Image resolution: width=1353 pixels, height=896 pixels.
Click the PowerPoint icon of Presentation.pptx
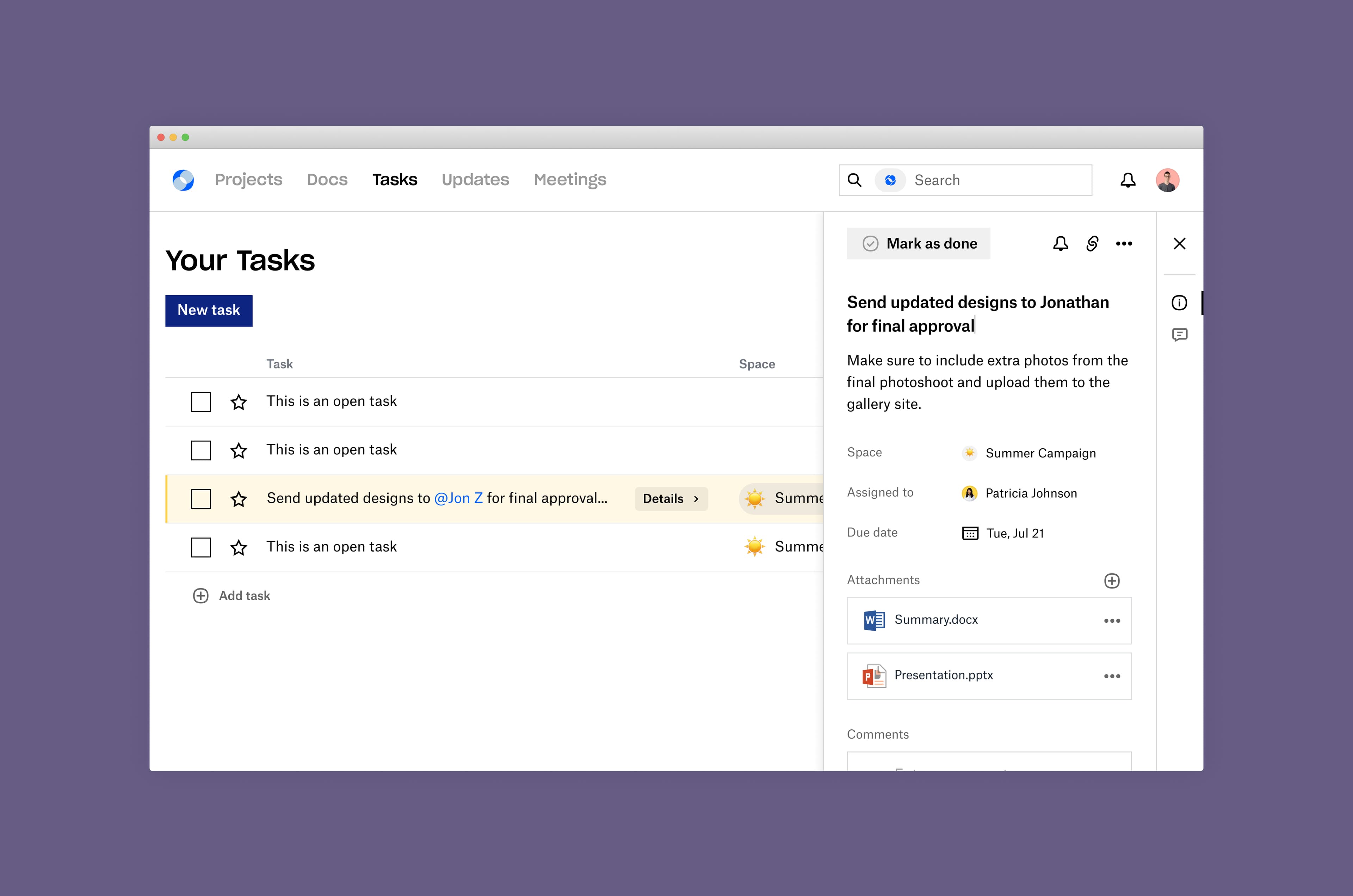(874, 676)
